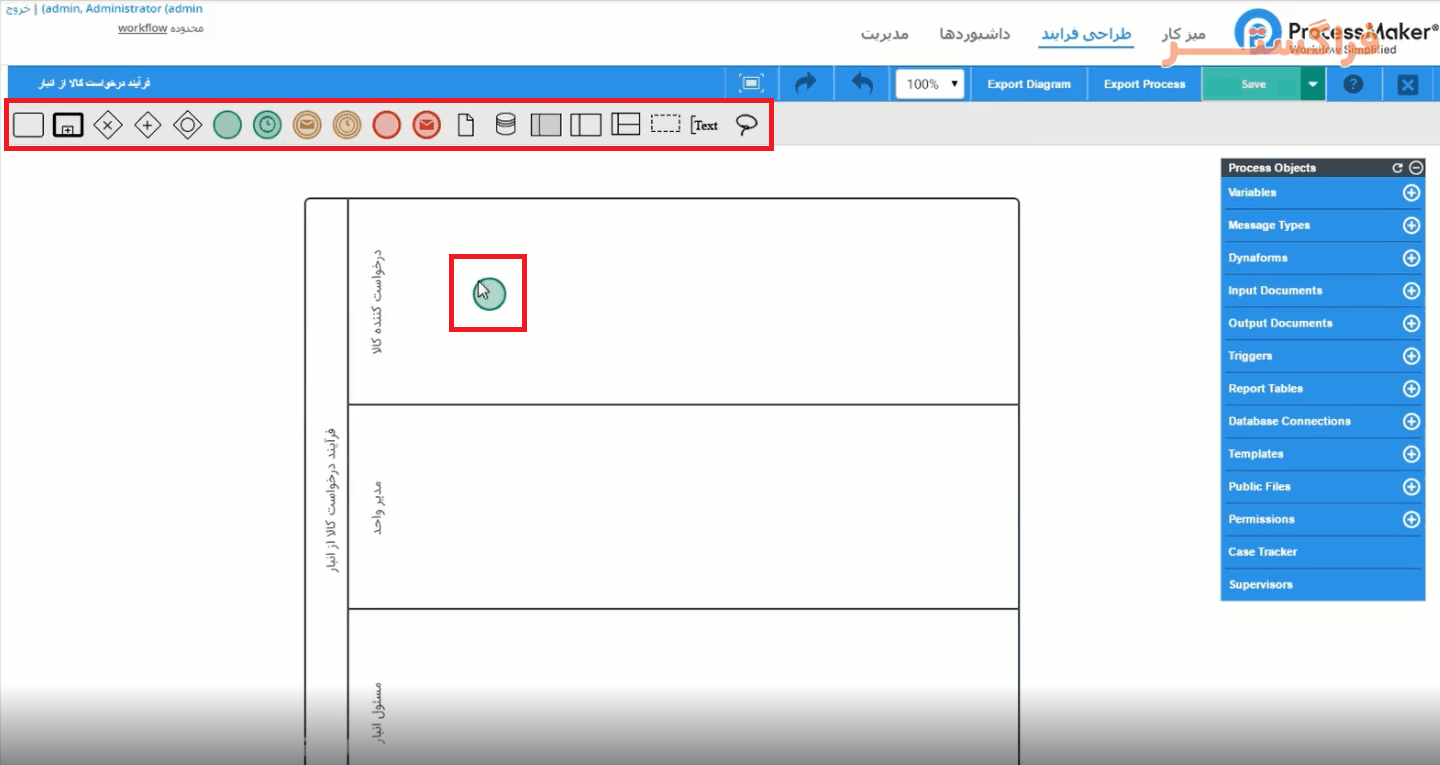Add a new Variable using its plus icon
Image resolution: width=1440 pixels, height=765 pixels.
click(1411, 192)
